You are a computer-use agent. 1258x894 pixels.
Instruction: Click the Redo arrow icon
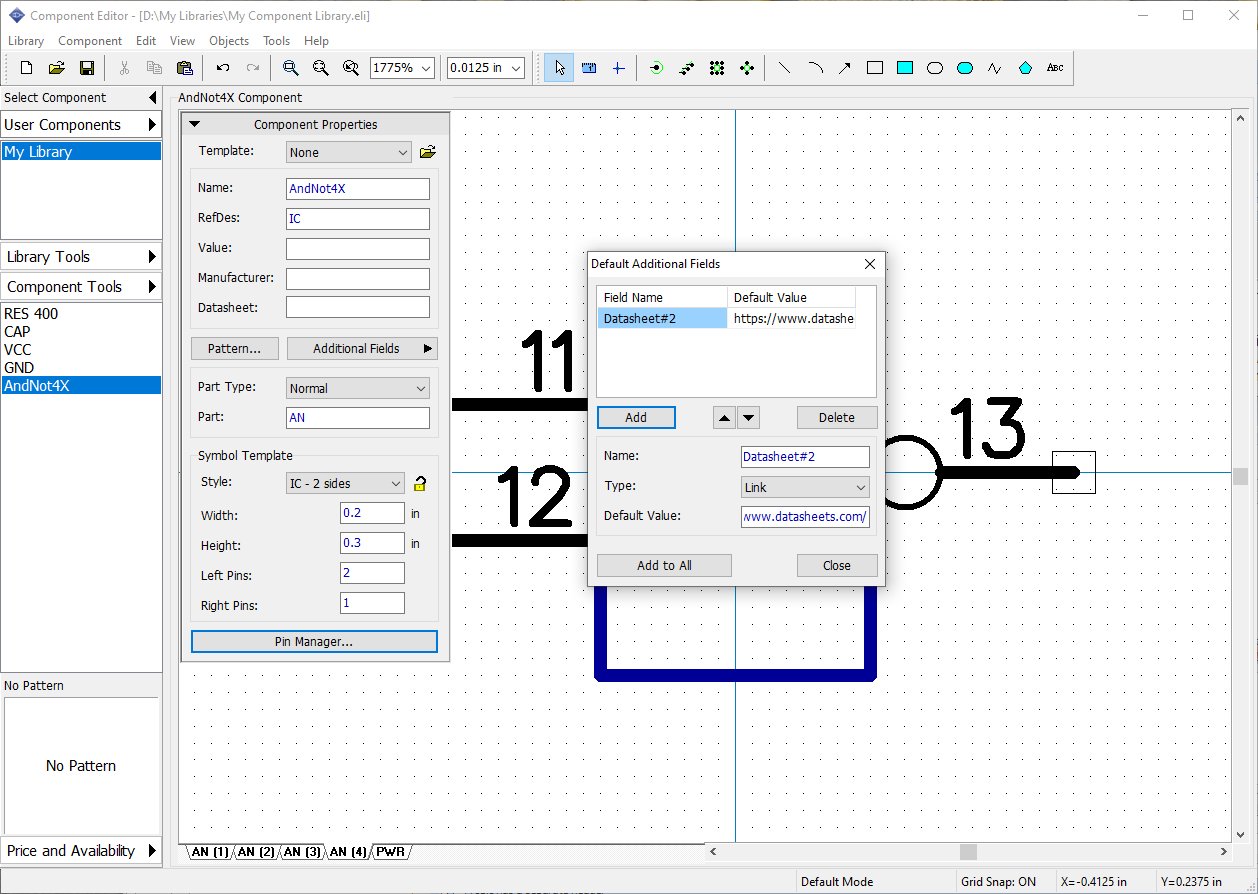[x=253, y=68]
